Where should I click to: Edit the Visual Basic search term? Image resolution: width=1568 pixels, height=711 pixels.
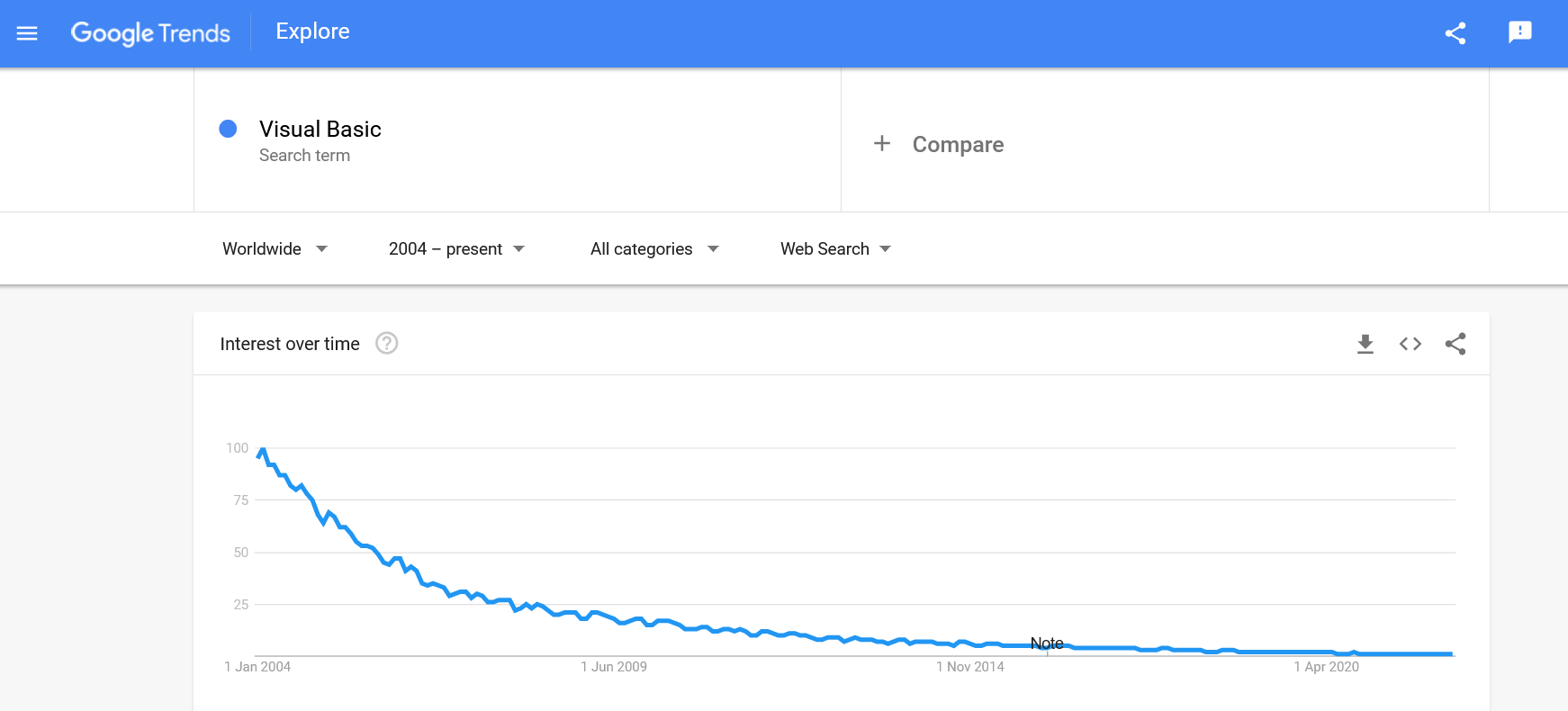(x=320, y=130)
